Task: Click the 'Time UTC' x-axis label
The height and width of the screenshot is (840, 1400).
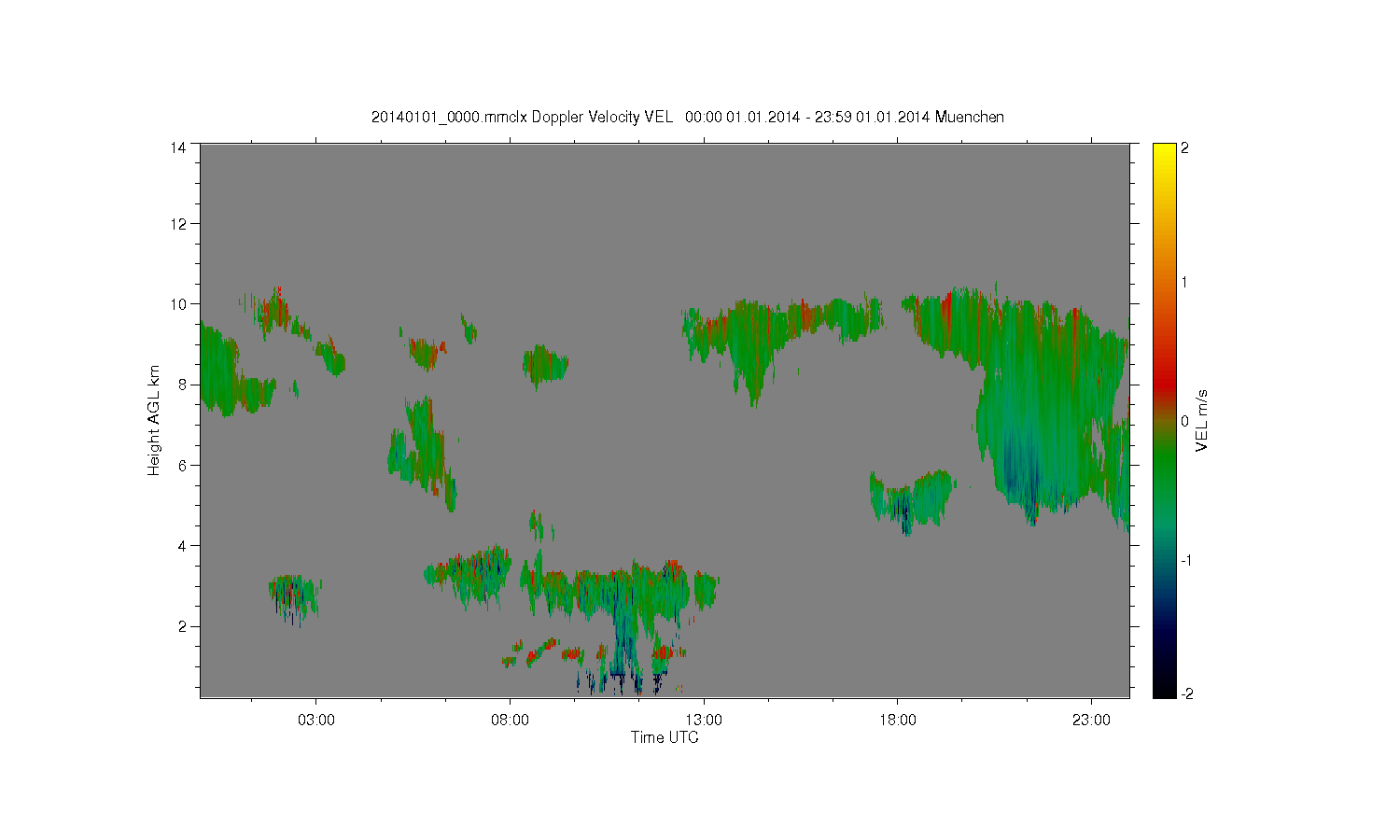Action: (x=665, y=737)
